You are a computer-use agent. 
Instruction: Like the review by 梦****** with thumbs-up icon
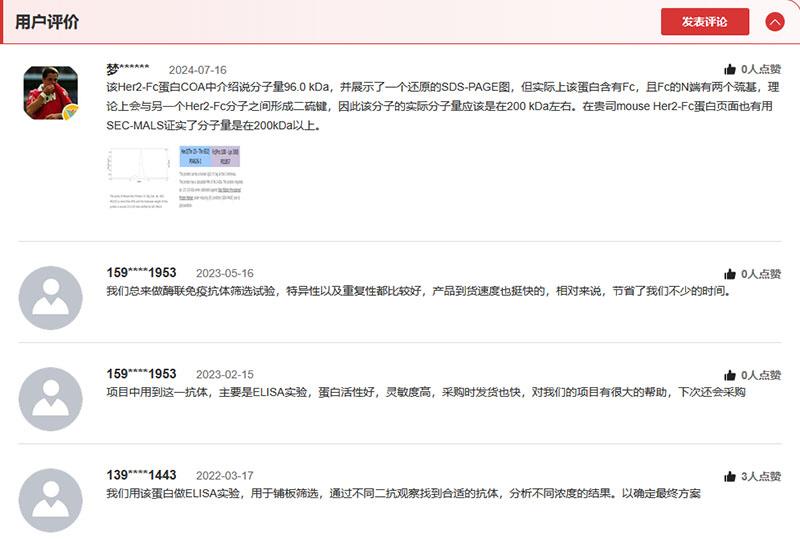pos(730,70)
